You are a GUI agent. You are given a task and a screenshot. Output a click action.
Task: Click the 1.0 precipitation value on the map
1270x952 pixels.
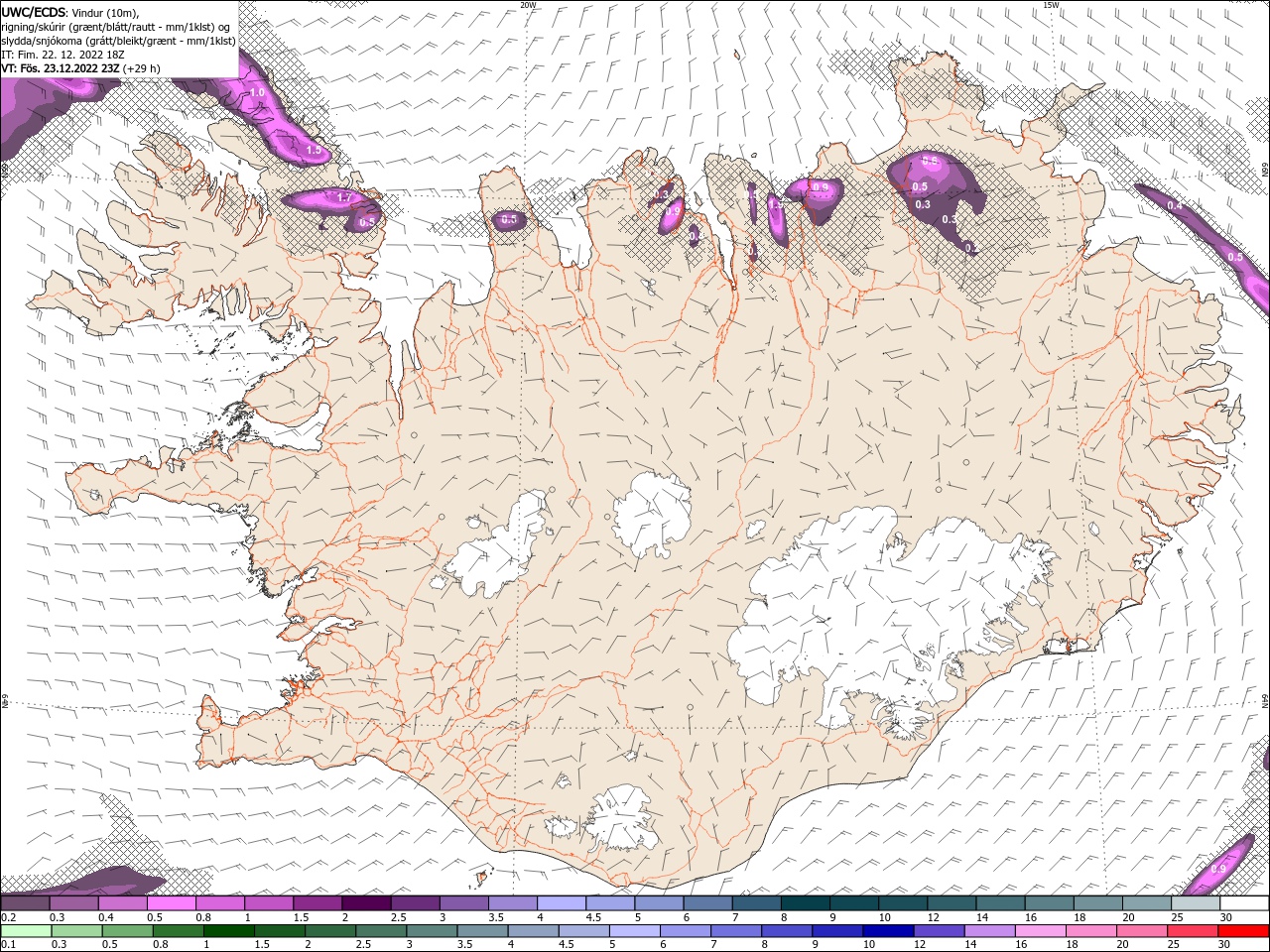coord(257,92)
